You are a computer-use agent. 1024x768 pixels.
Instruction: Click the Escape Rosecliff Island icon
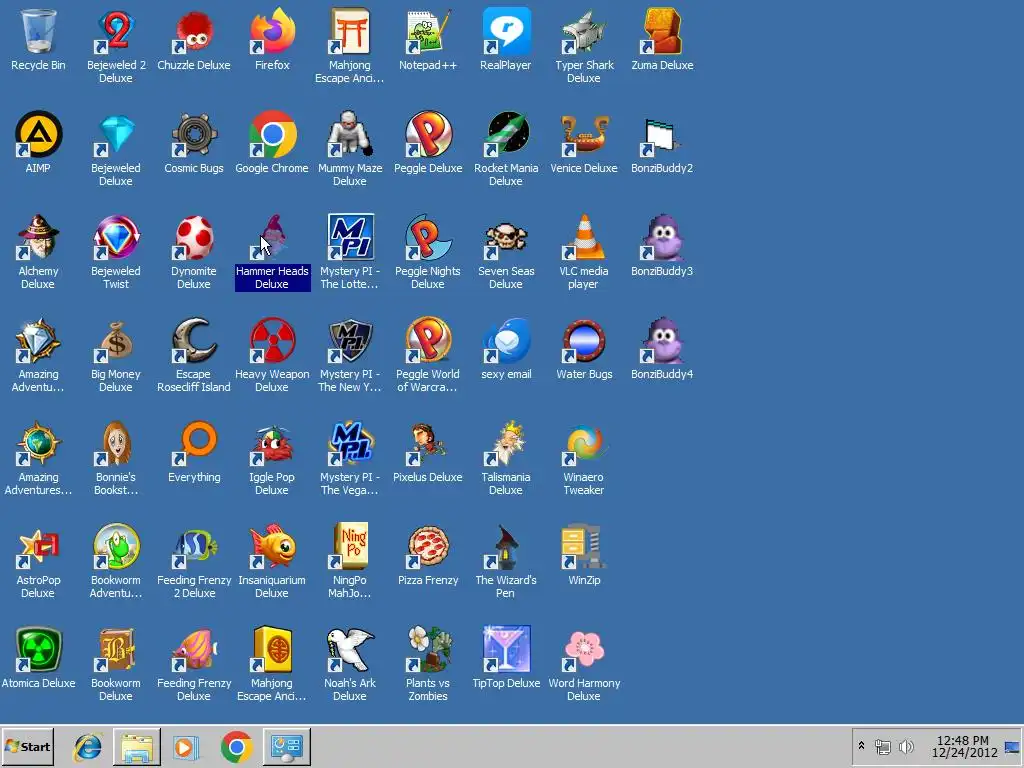point(194,340)
